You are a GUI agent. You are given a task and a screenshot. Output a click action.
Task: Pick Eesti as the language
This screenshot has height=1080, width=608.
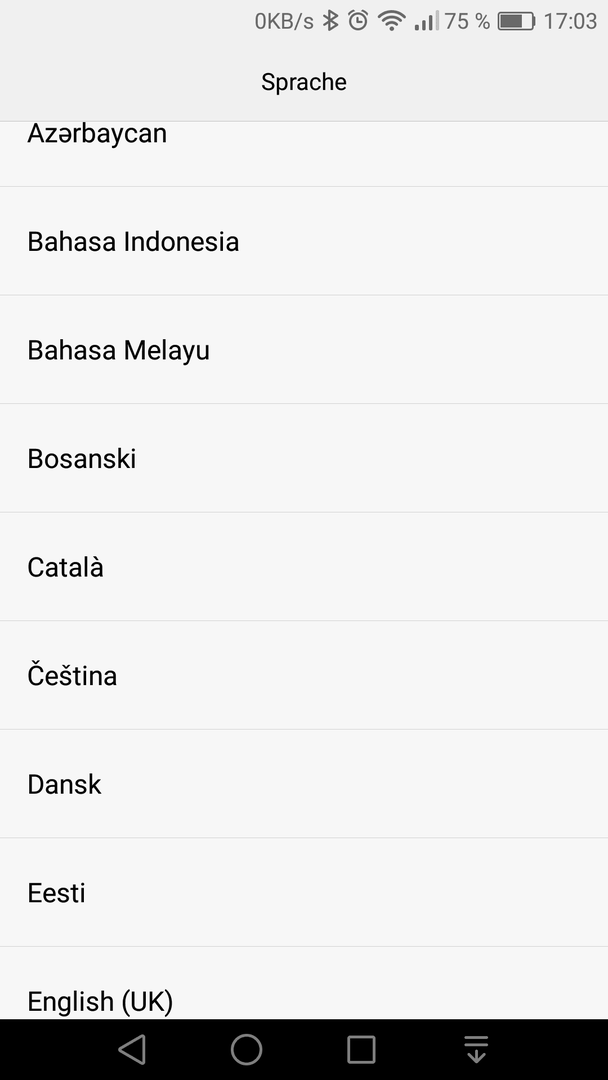coord(304,893)
